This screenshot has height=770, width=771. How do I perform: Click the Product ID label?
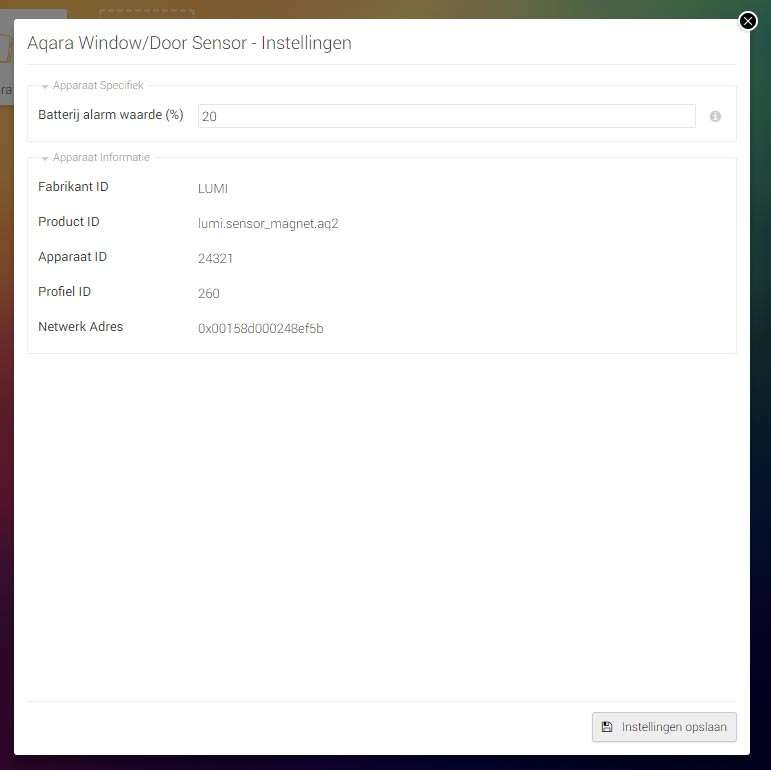[x=69, y=222]
